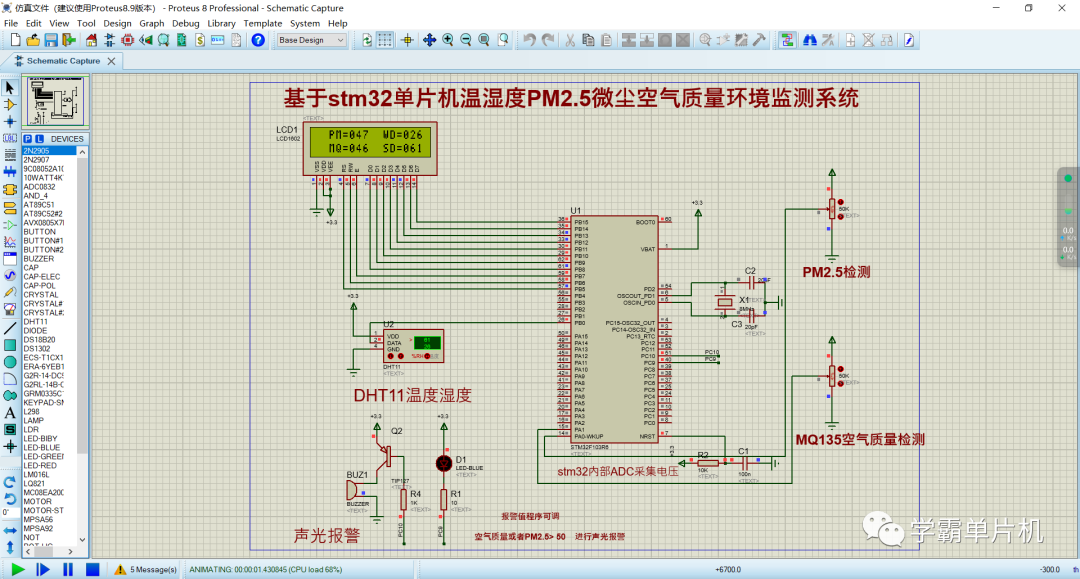Select the Junction Dot mode tool

[10, 121]
